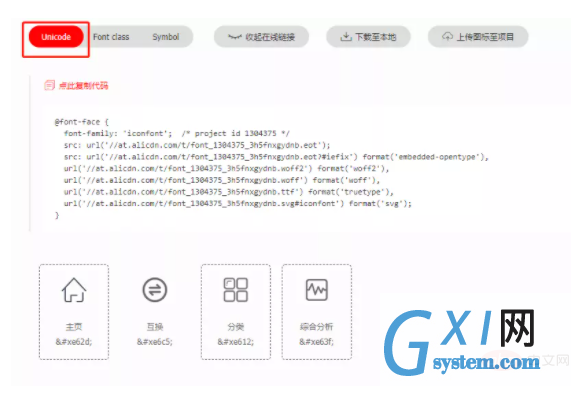Click the download arrow icon in 下载至本地
580x393 pixels.
click(346, 37)
